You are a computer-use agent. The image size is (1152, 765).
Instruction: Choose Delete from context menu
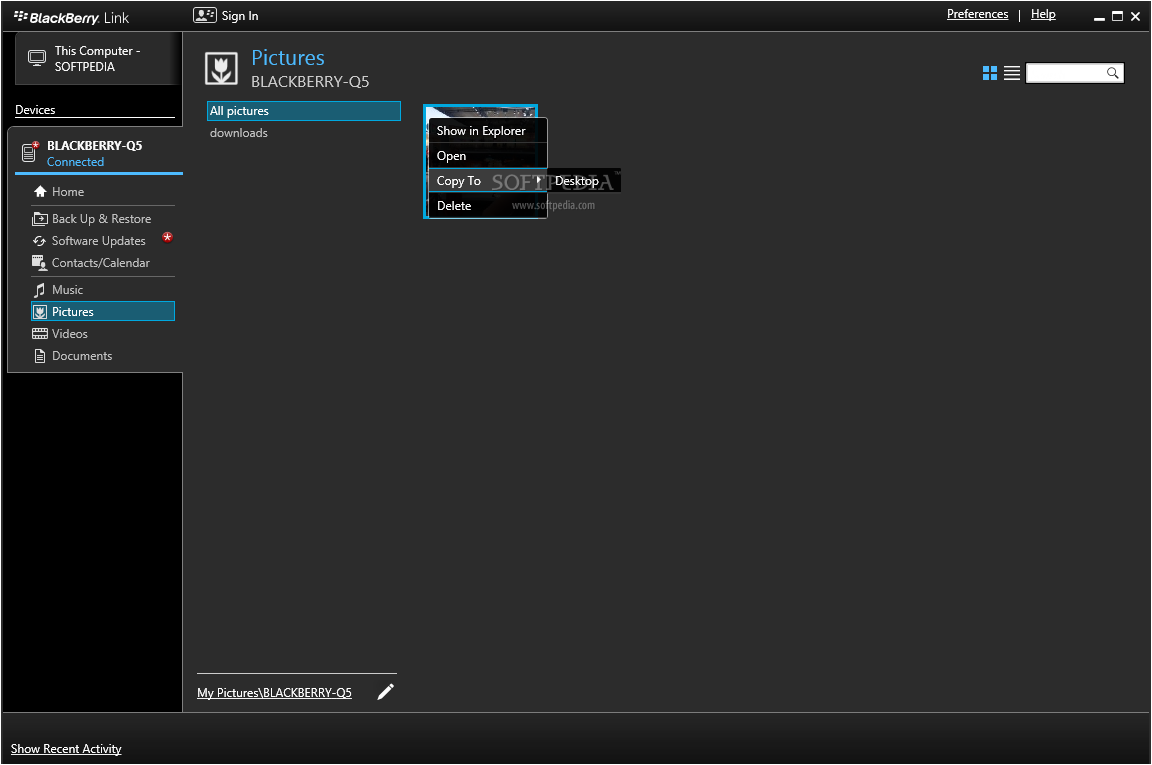click(488, 206)
